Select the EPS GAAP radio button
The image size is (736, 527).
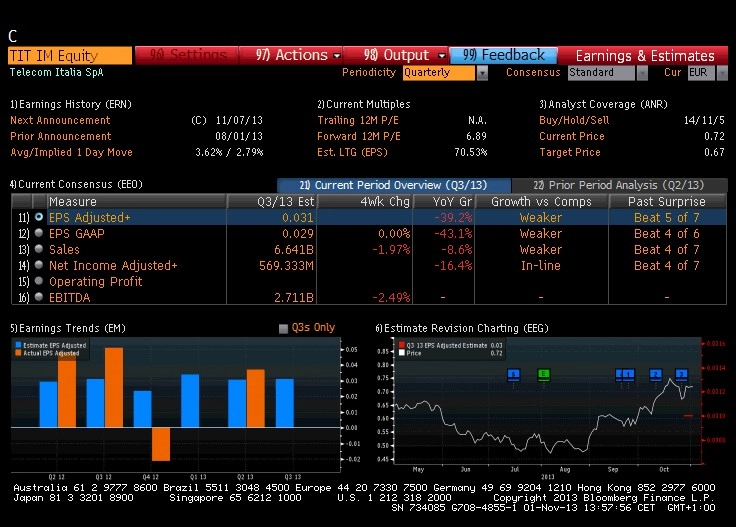coord(39,233)
